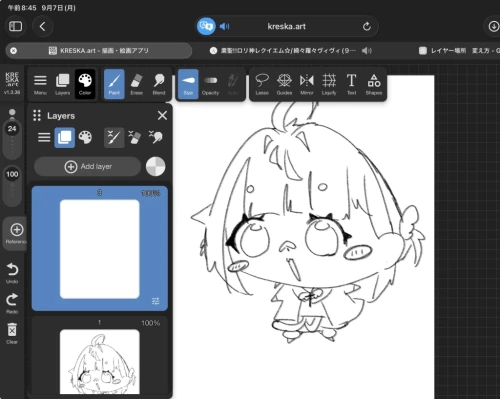Open the Color palette swatch

pyautogui.click(x=85, y=84)
